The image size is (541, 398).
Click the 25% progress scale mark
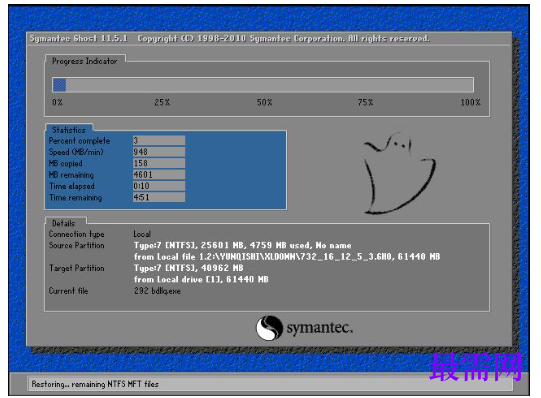tap(162, 102)
